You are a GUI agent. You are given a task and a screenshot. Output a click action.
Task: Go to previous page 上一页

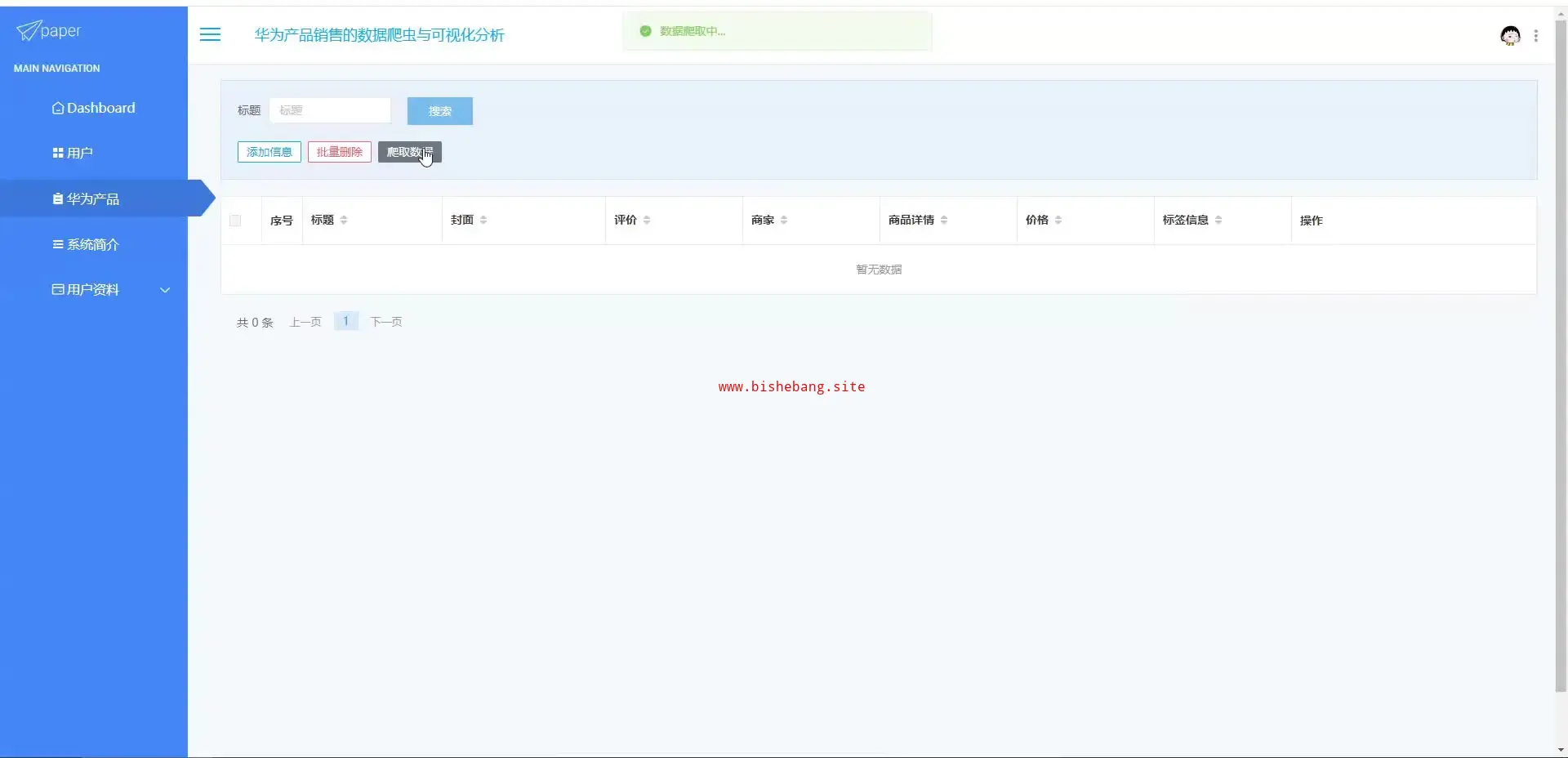(305, 322)
